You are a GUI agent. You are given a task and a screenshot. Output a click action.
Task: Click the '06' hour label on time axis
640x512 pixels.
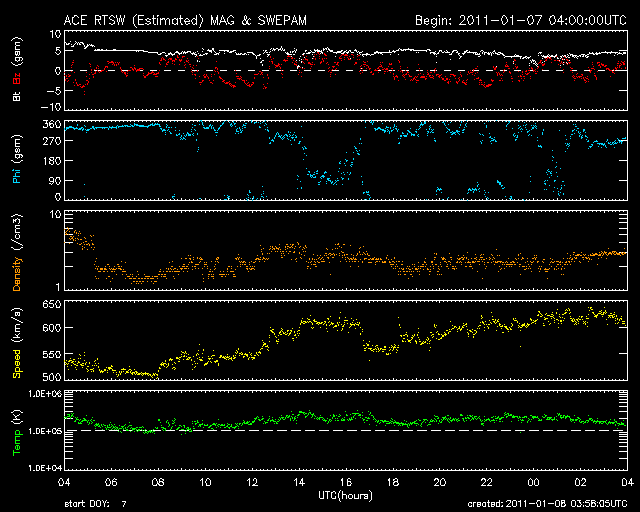coord(111,483)
